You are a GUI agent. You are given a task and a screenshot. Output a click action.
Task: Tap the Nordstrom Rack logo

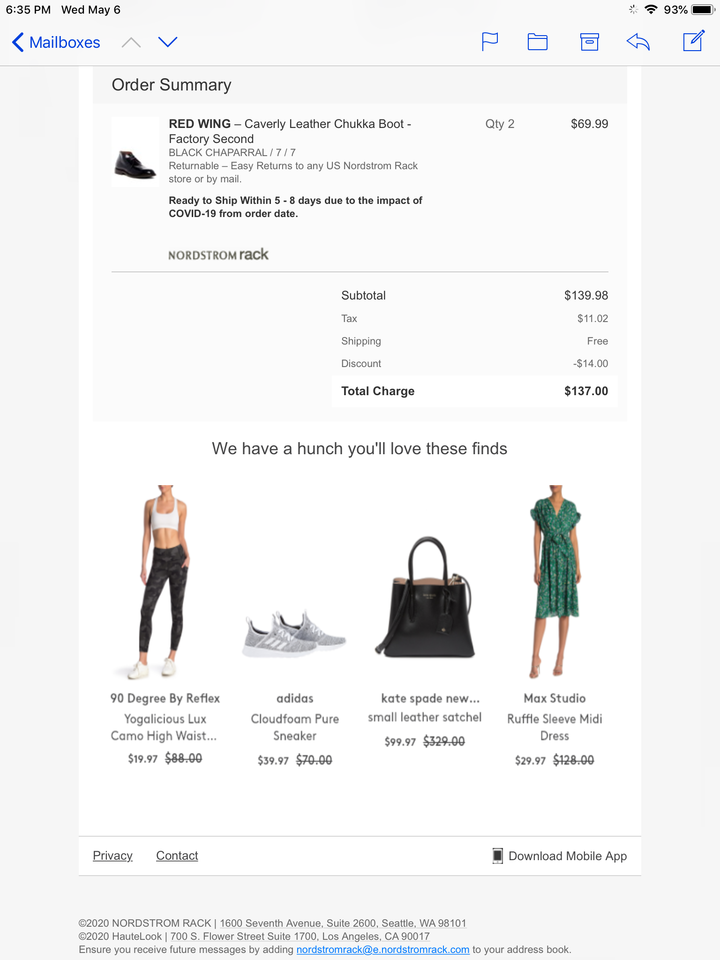point(218,254)
